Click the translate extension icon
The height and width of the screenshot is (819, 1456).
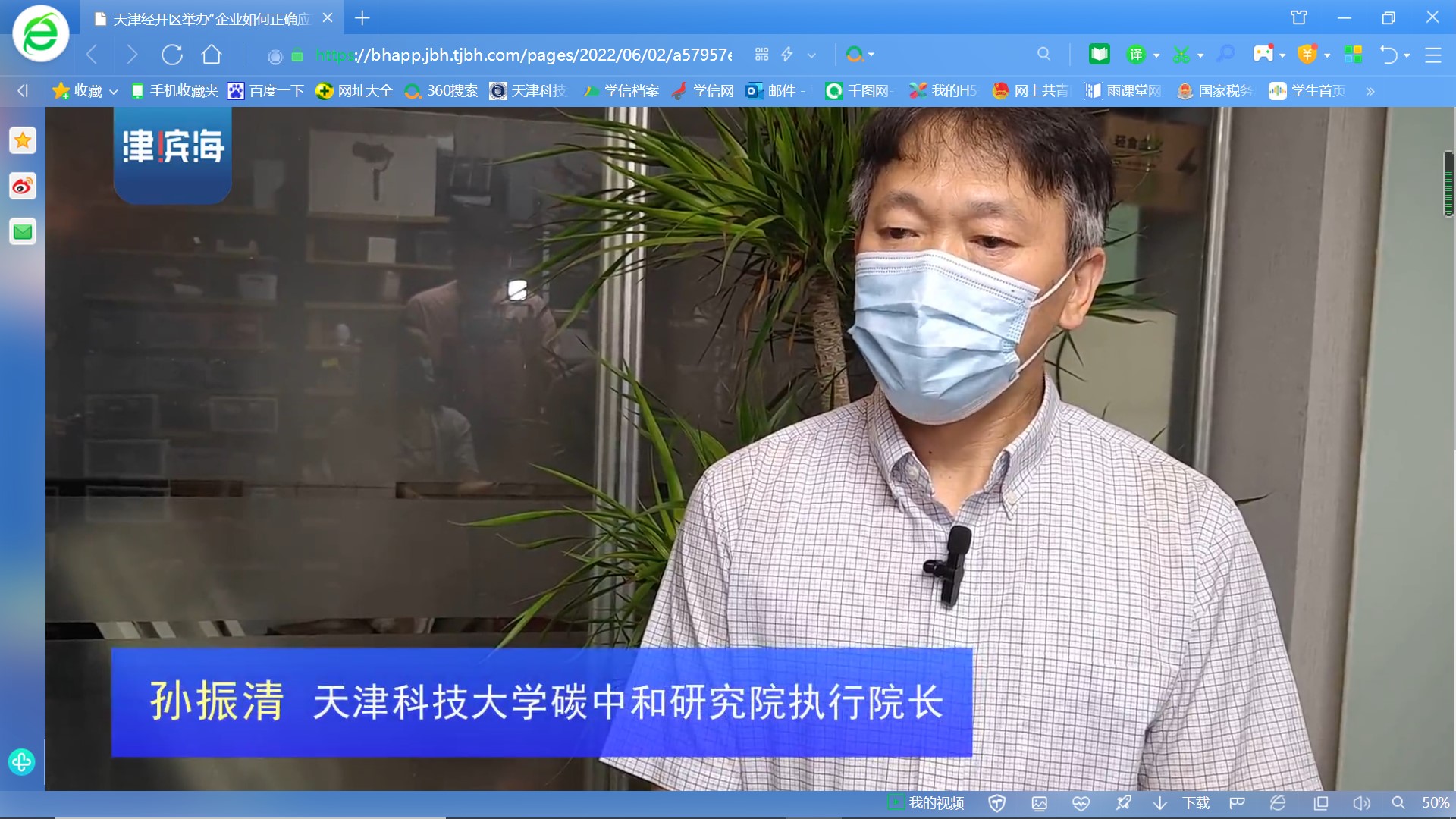(1135, 55)
